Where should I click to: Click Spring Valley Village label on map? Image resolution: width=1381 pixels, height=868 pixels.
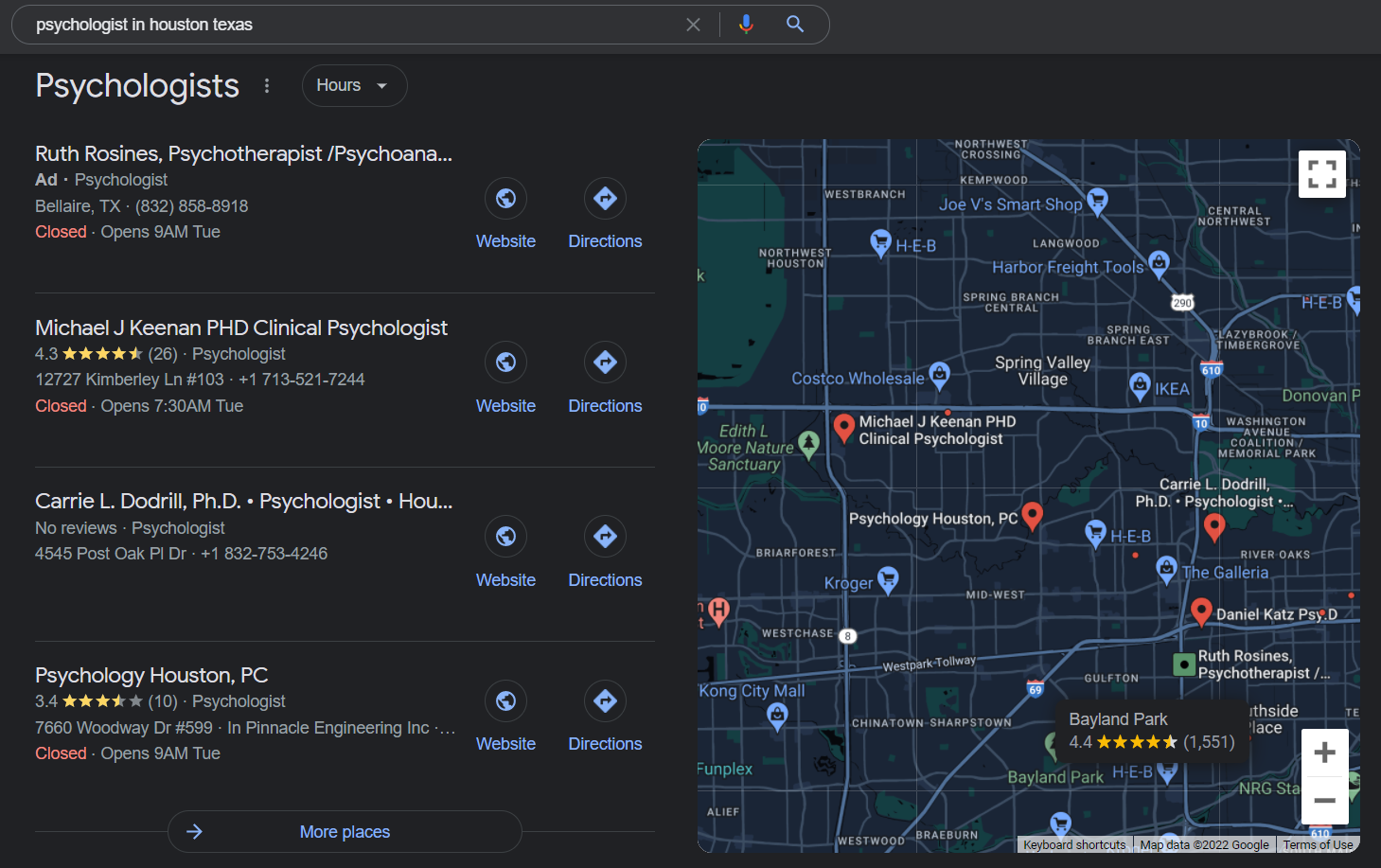tap(1042, 371)
